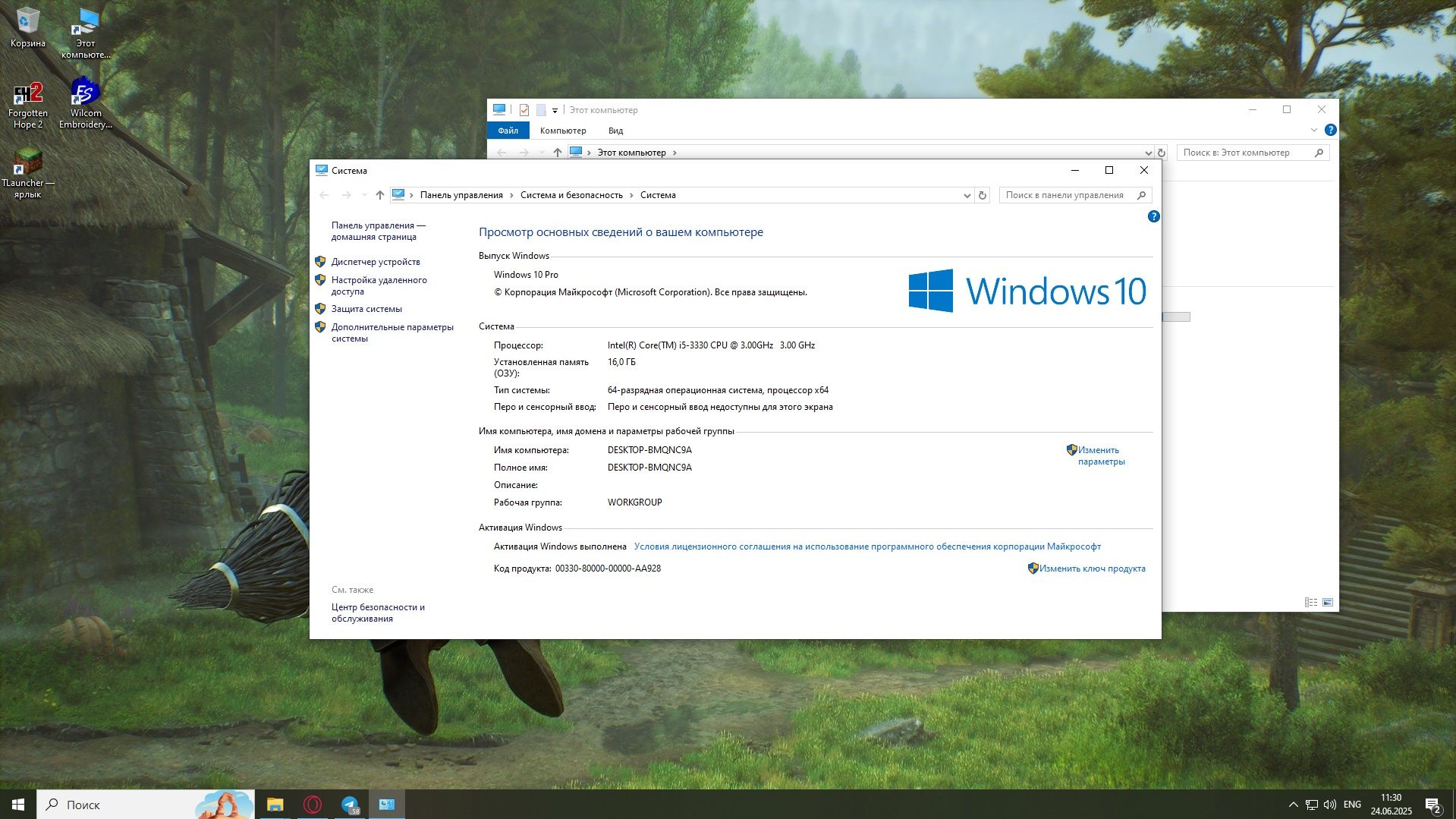The height and width of the screenshot is (819, 1456).
Task: Click Properties quick-access icon in Explorer title
Action: [x=524, y=110]
